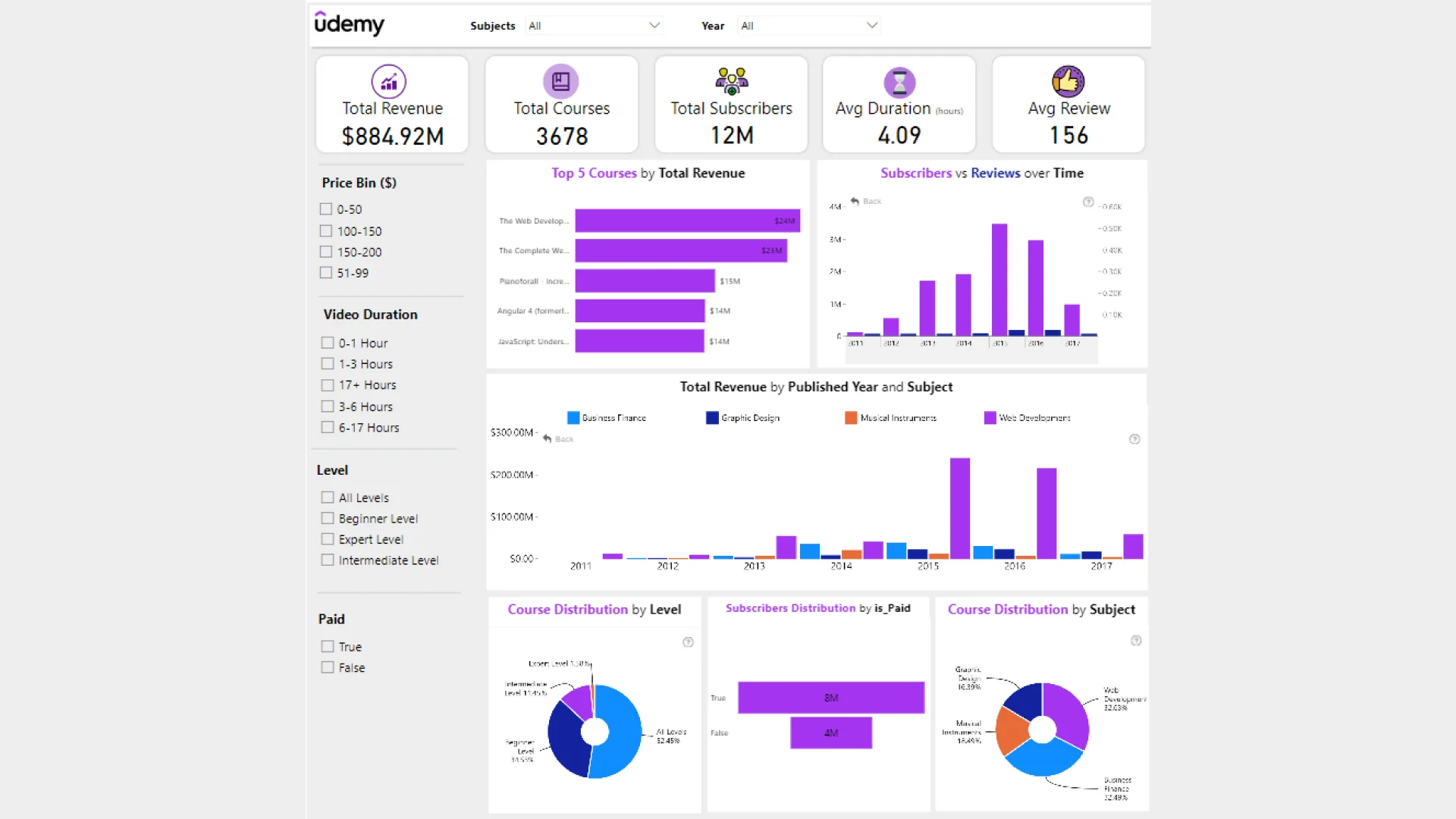Click the 2016 Web Development revenue bar
Screen dimensions: 1456x819
point(1046,513)
